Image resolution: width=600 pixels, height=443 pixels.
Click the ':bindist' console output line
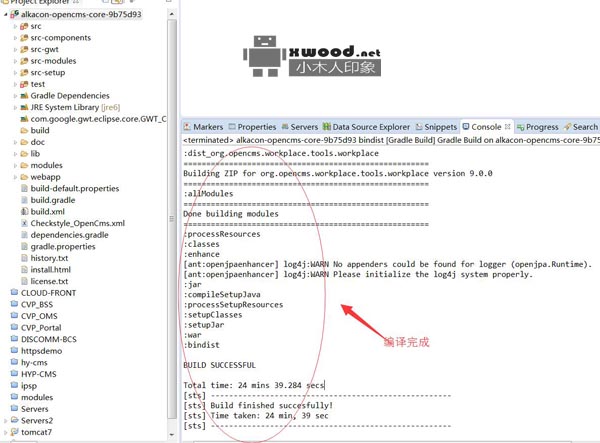click(x=202, y=345)
